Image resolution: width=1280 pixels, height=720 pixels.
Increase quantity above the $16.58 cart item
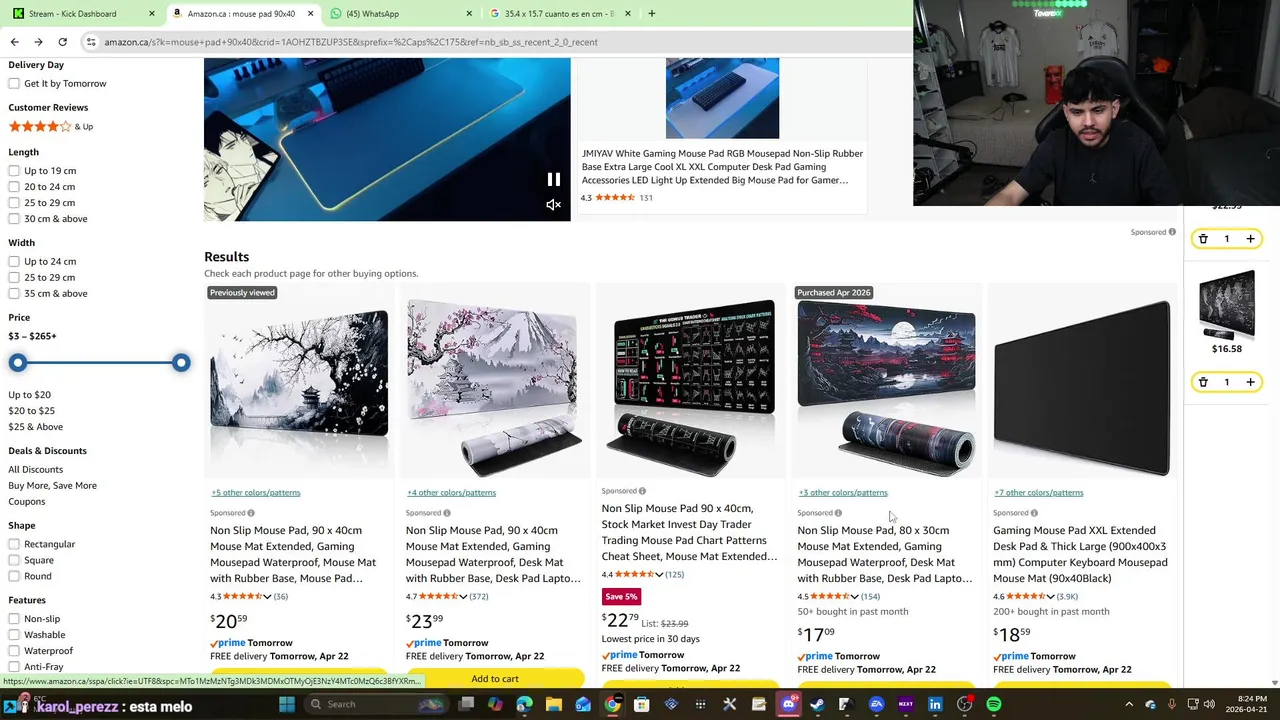coord(1250,239)
